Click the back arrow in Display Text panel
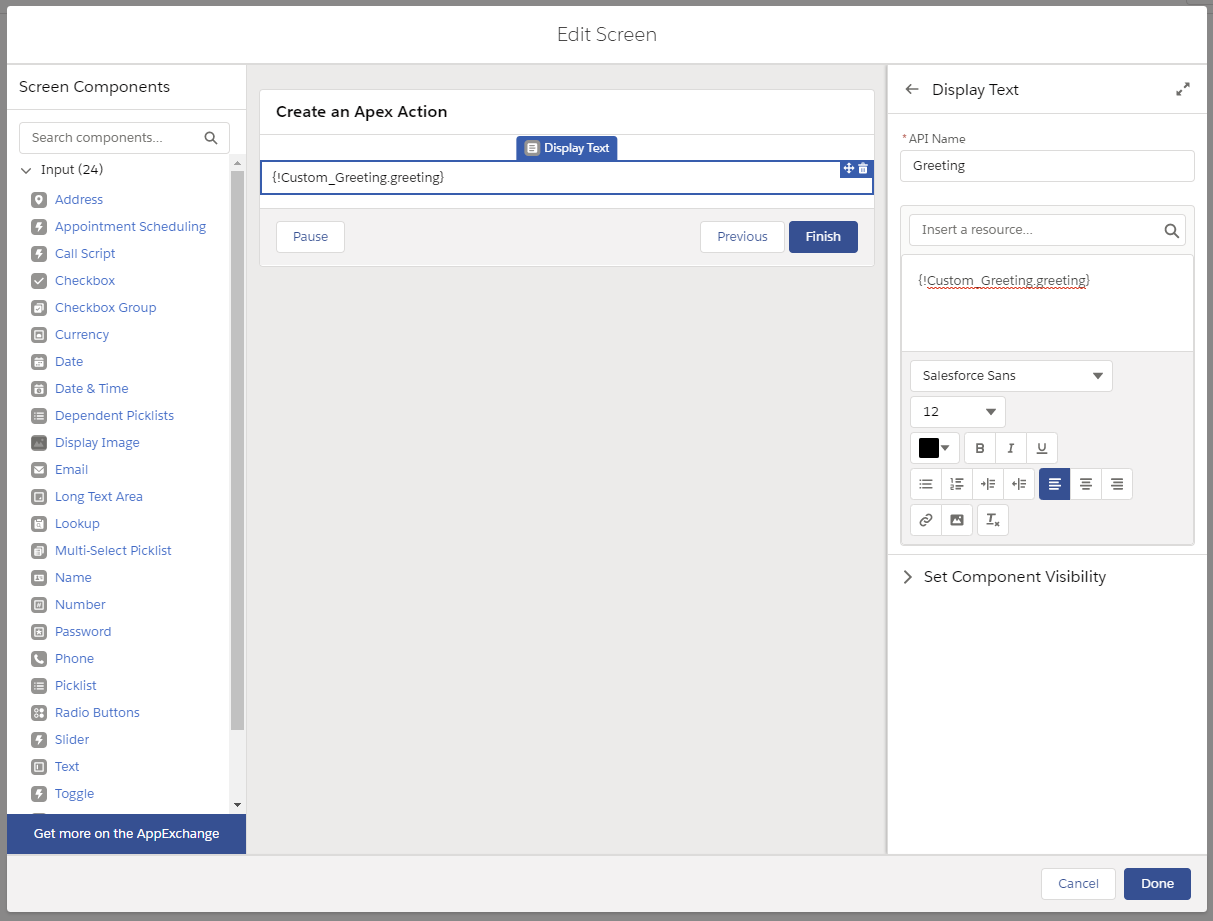Image resolution: width=1213 pixels, height=921 pixels. (911, 89)
